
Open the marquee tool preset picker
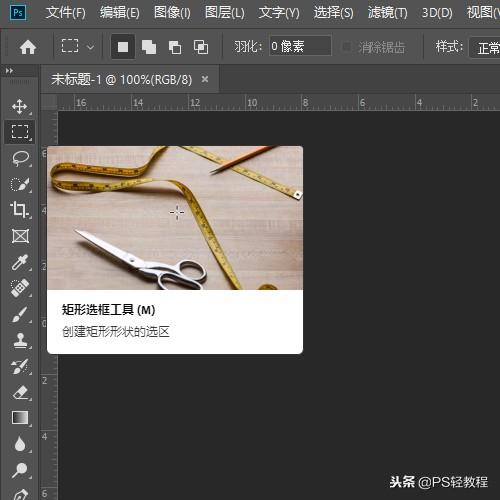tap(90, 47)
